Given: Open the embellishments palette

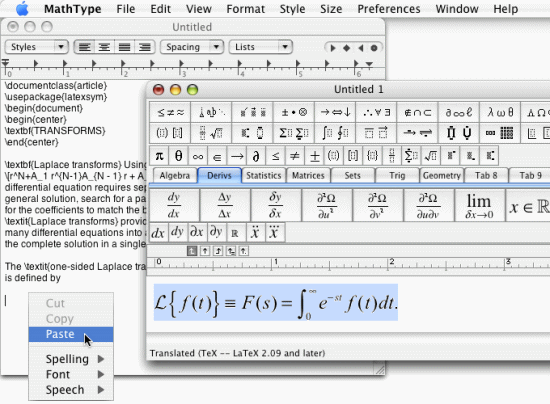Looking at the screenshot, I should 253,112.
